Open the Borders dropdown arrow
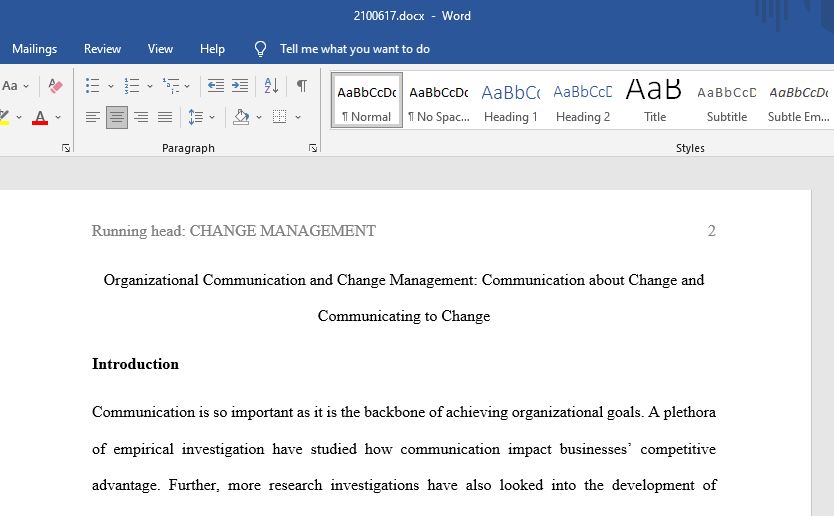The width and height of the screenshot is (834, 516). coord(298,117)
